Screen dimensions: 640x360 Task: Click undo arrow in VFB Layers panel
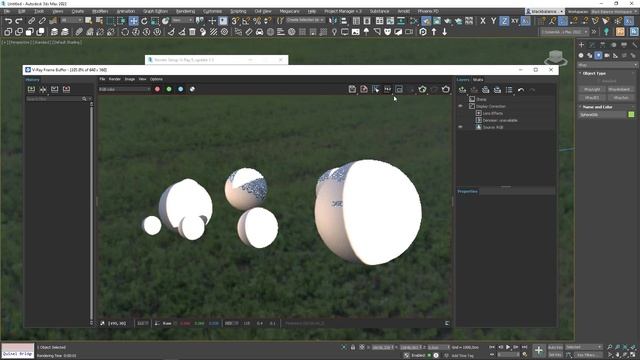[x=521, y=90]
